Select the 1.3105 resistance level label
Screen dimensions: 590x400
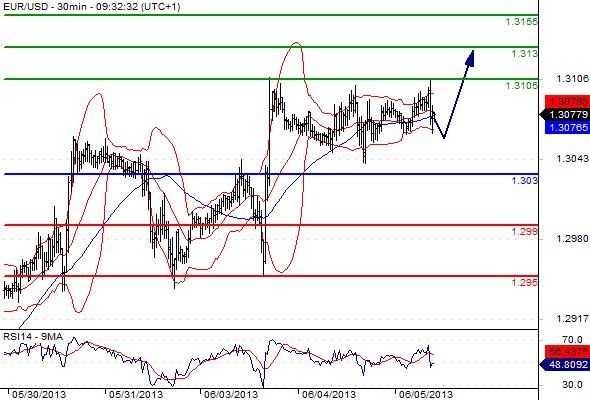click(522, 86)
